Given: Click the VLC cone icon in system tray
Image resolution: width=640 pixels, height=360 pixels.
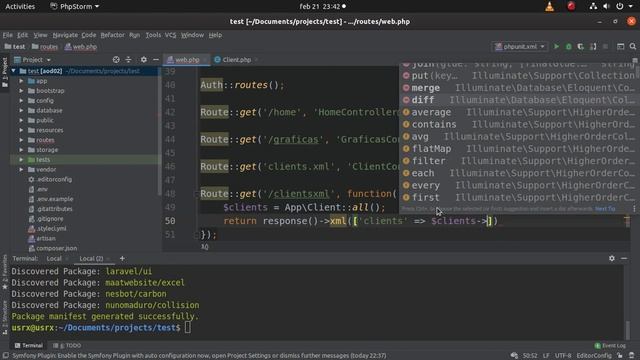Looking at the screenshot, I should 550,7.
